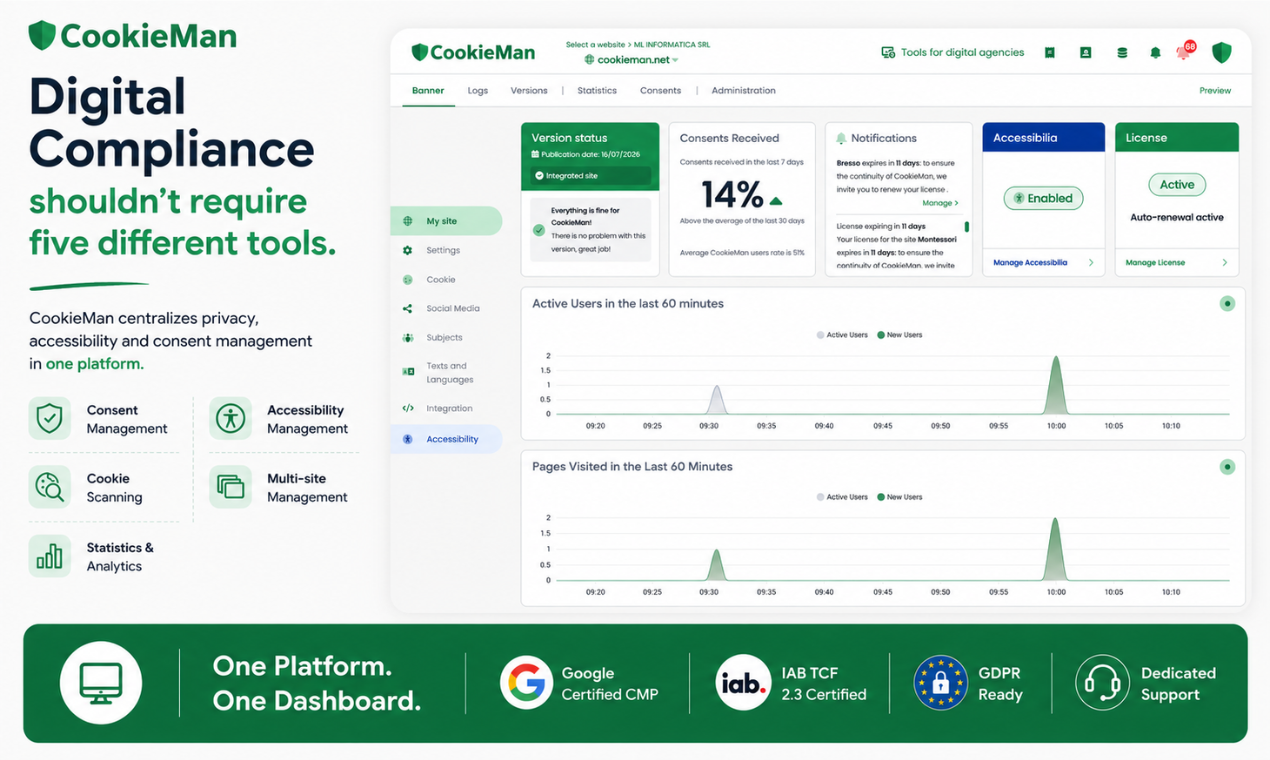Click the Manage License link text

1155,263
